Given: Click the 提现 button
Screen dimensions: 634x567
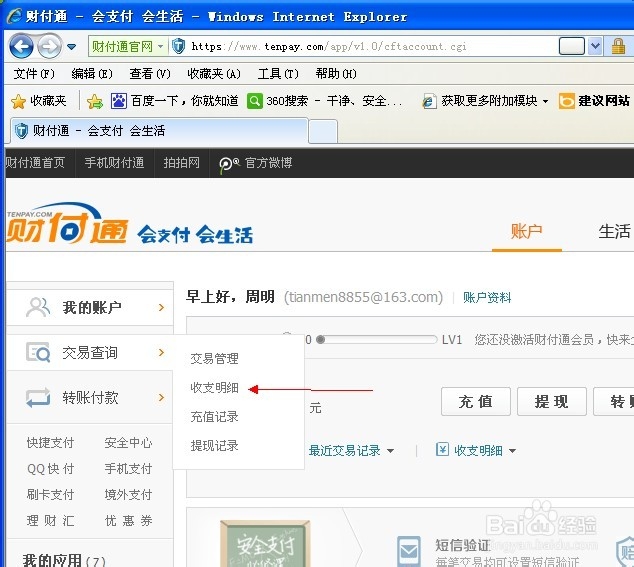Looking at the screenshot, I should (552, 402).
